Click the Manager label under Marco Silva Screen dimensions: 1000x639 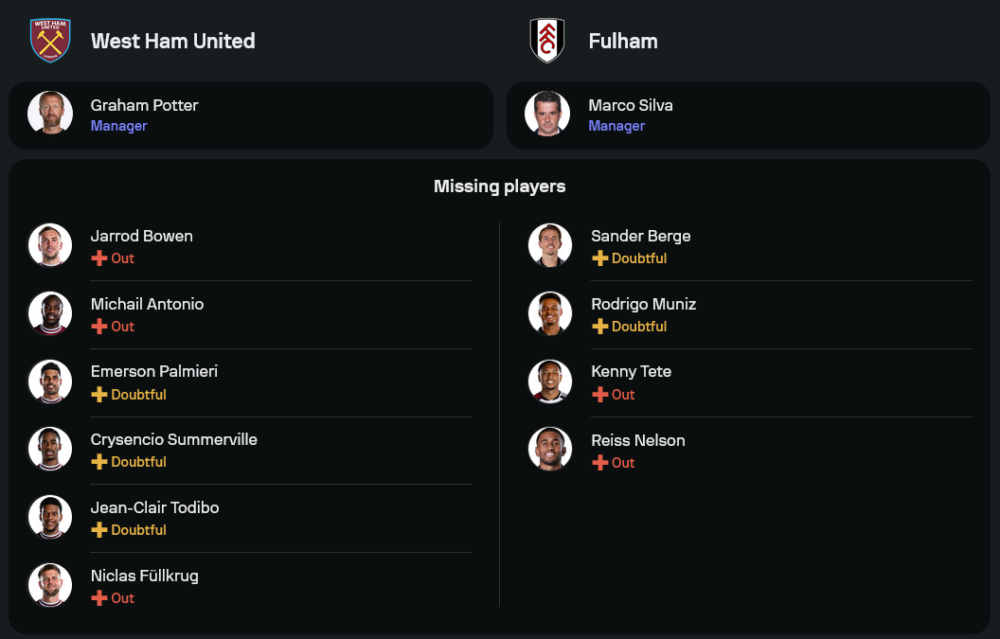(x=616, y=126)
